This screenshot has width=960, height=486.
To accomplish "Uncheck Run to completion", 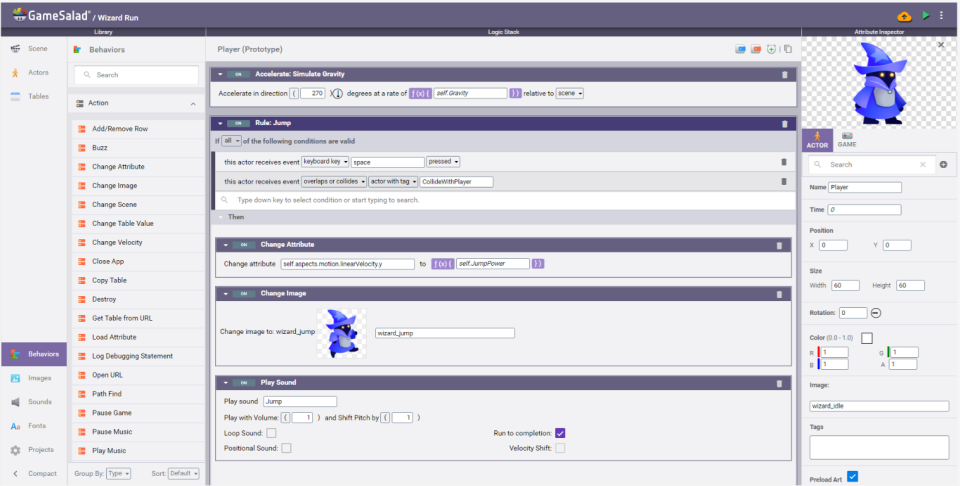I will [x=560, y=433].
